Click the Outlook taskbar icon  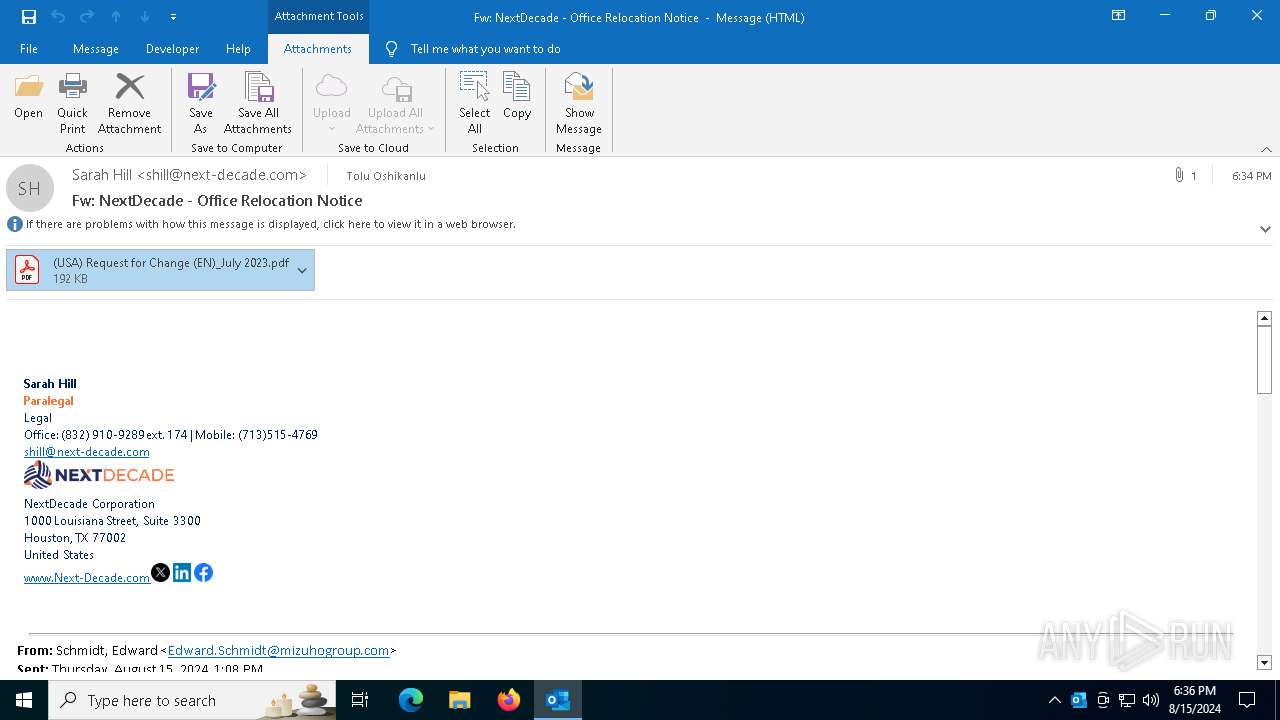[x=558, y=700]
